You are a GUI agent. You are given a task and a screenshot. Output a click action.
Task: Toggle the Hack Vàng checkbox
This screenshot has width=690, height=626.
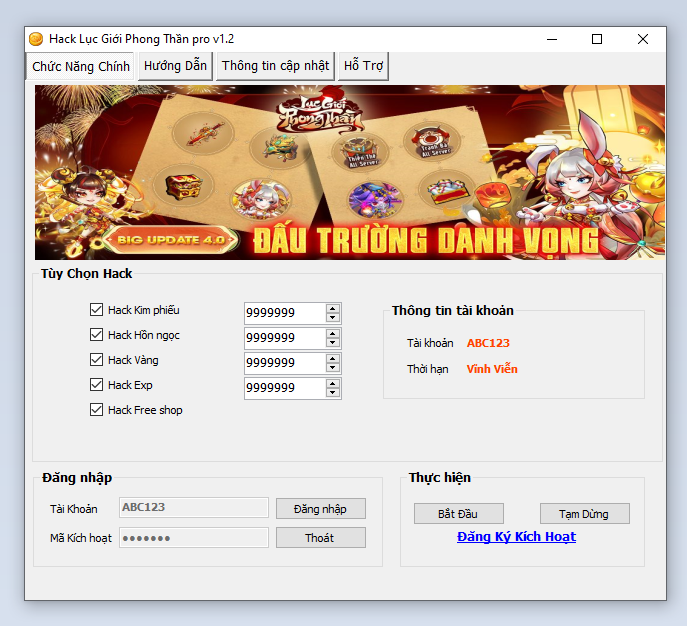tap(97, 360)
